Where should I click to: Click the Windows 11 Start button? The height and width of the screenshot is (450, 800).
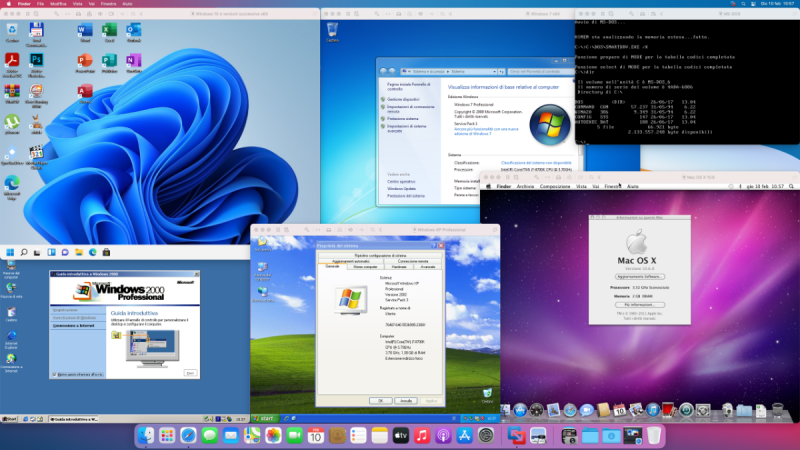11,251
